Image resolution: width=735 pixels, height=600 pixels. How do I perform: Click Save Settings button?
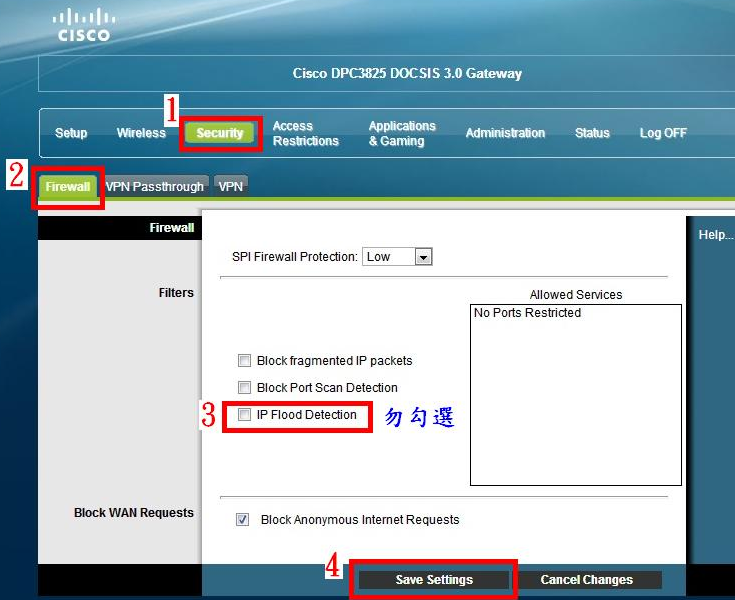[434, 580]
